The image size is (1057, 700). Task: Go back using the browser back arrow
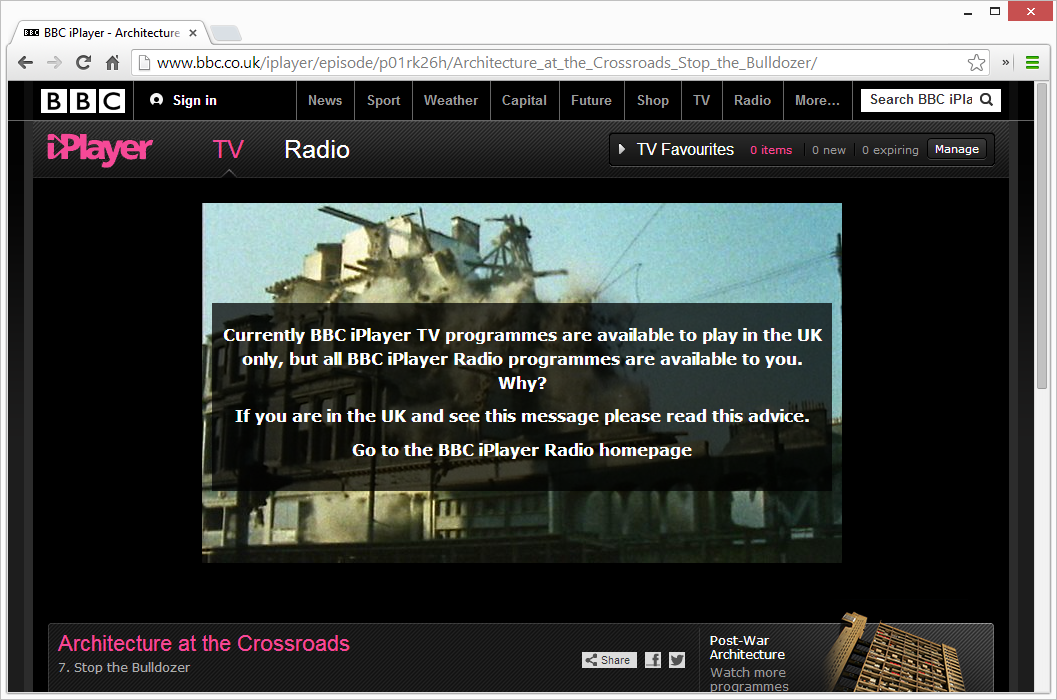pyautogui.click(x=26, y=63)
